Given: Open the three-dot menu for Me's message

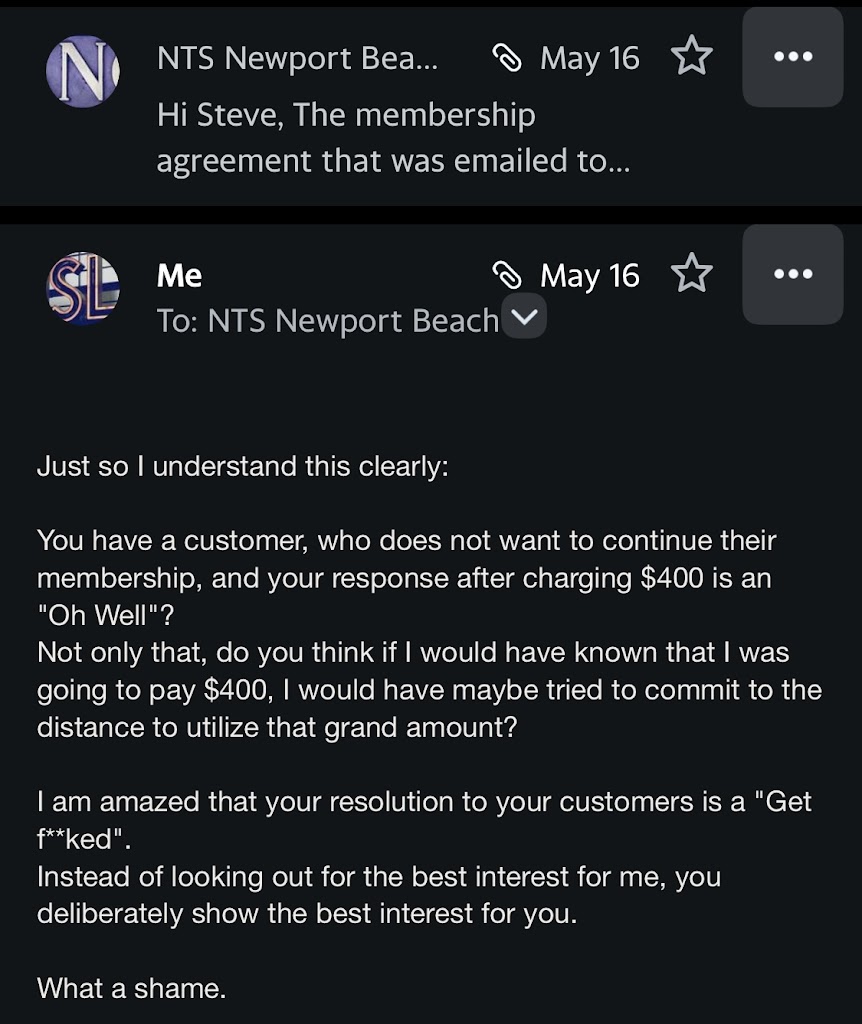Looking at the screenshot, I should click(793, 274).
